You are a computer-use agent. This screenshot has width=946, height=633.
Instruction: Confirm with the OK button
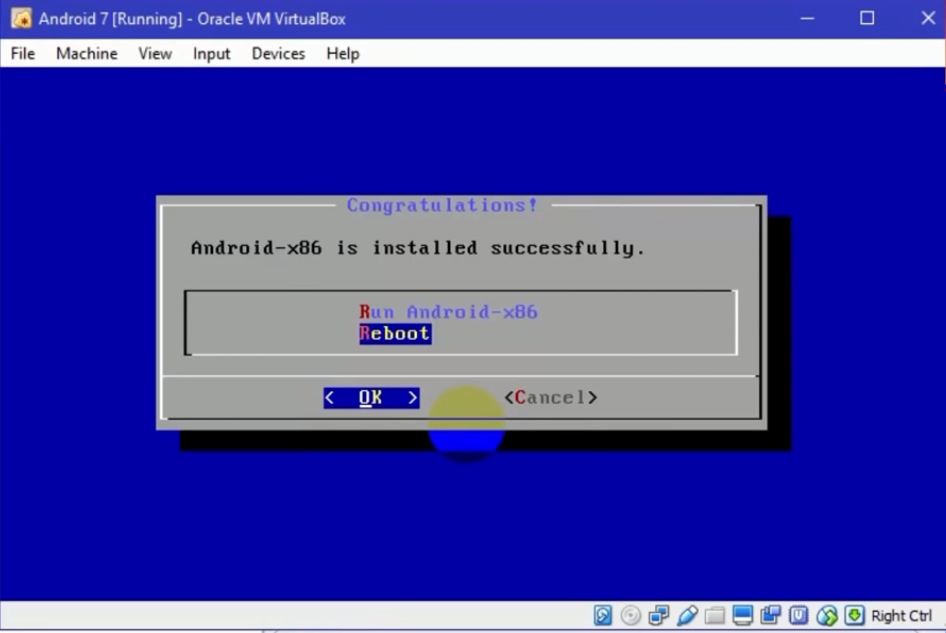(x=371, y=398)
